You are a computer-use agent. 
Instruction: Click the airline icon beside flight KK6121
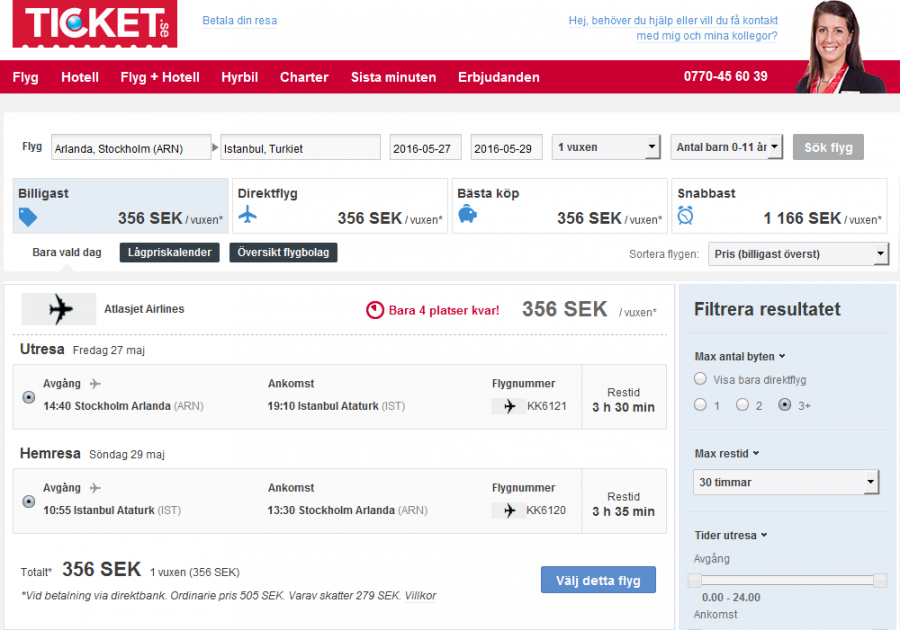[508, 406]
